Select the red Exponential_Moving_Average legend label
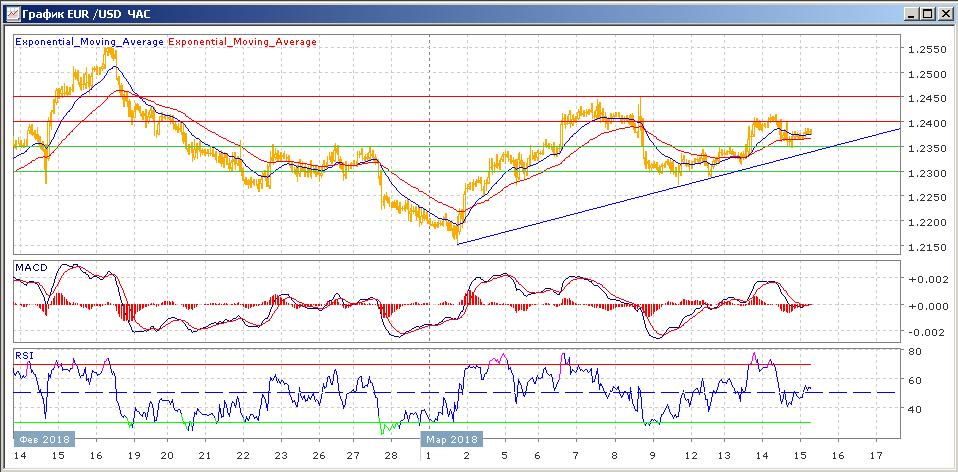The height and width of the screenshot is (472, 958). click(243, 42)
